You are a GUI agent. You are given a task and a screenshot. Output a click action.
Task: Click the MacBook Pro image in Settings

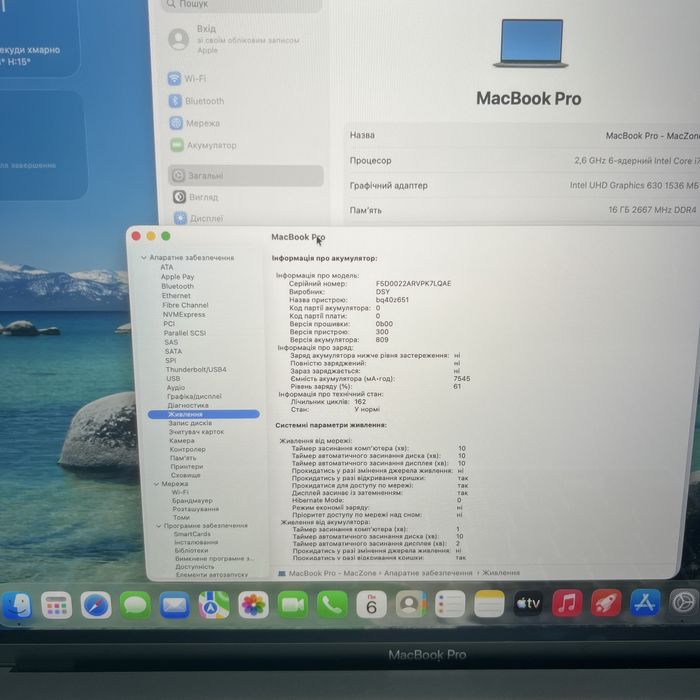[x=530, y=43]
